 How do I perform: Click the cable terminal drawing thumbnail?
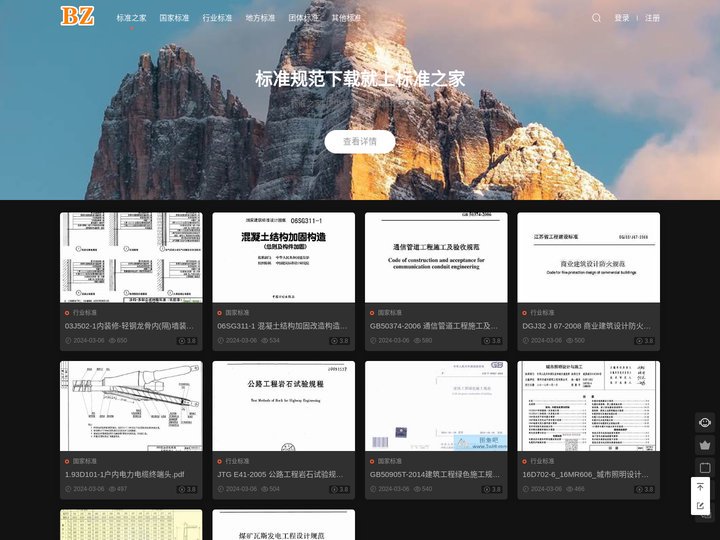coord(131,406)
